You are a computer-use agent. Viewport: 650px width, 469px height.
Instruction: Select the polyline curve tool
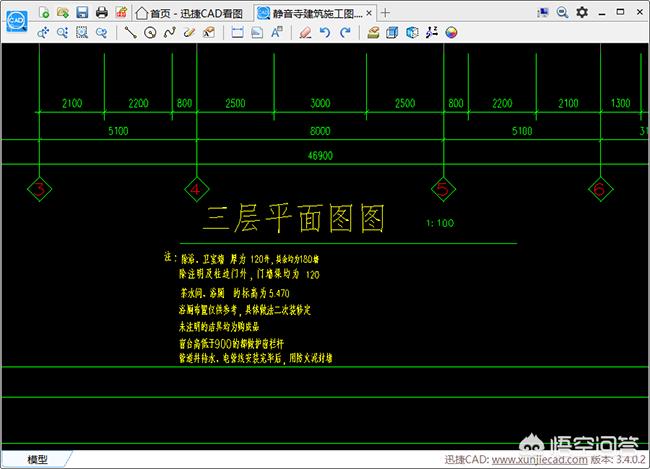coord(170,32)
